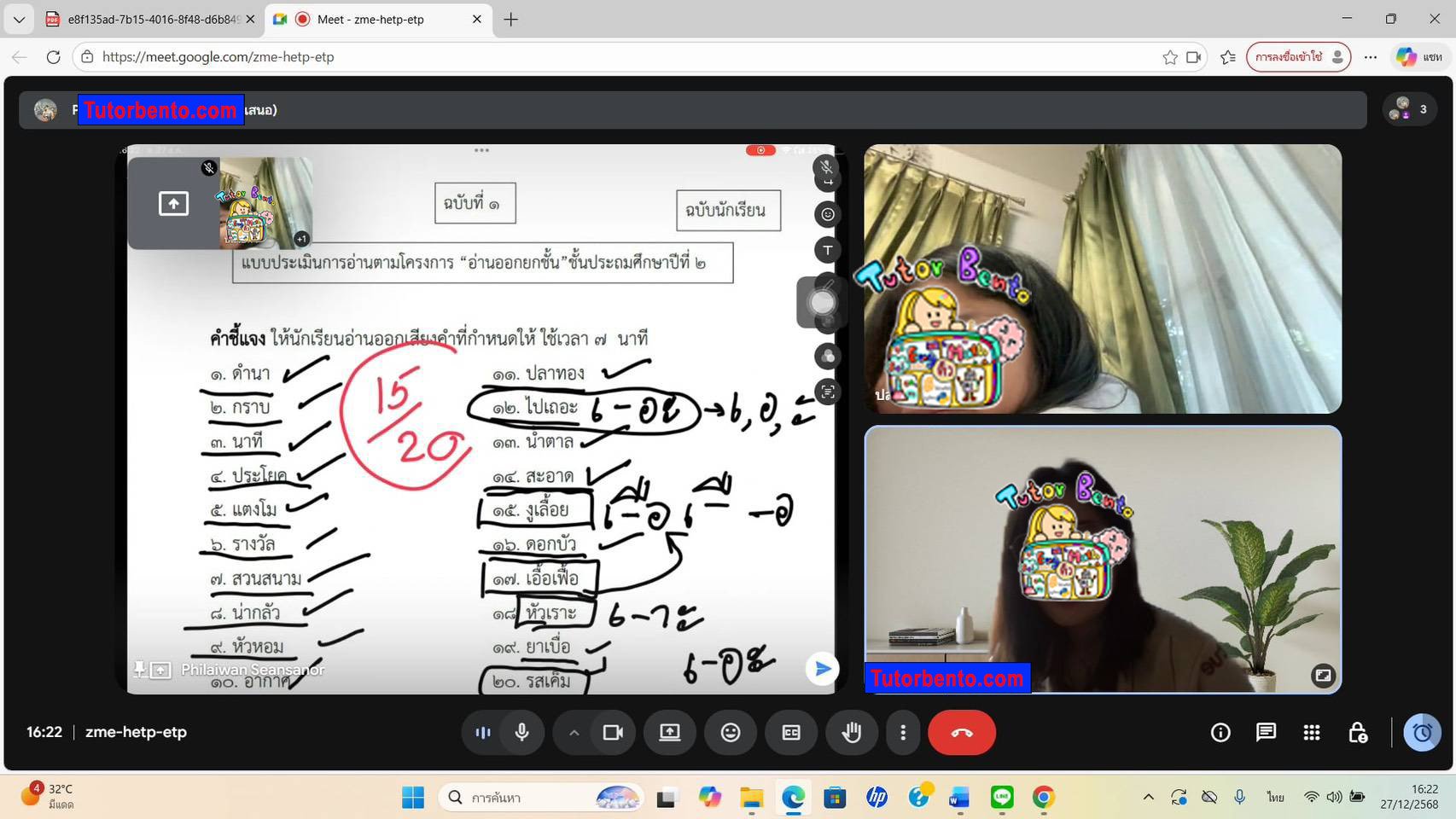Mute your microphone in Google Meet
1456x819 pixels.
click(x=521, y=732)
